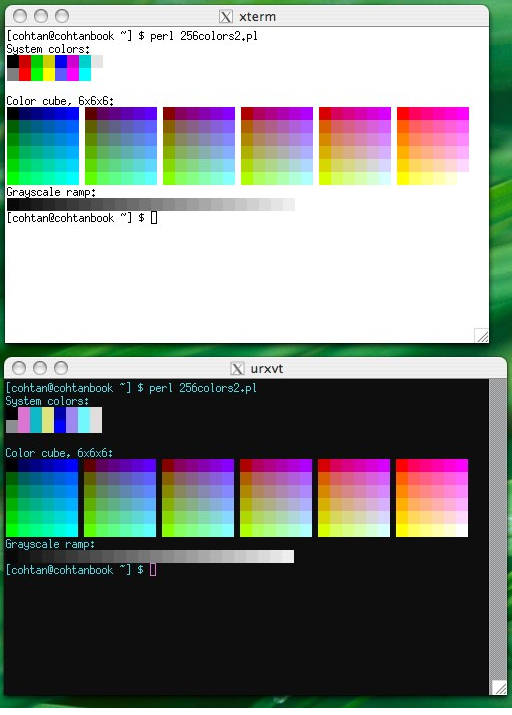Click the urxvt vertical scrollbar track
The height and width of the screenshot is (715, 512).
pos(497,529)
